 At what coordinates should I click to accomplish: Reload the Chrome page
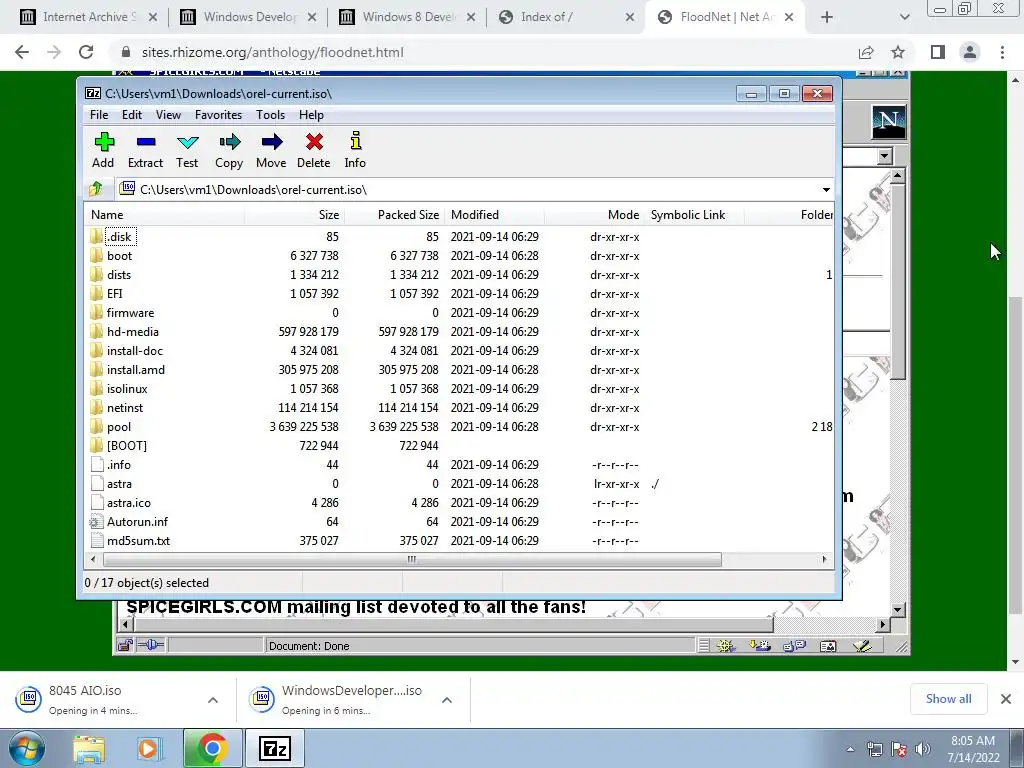[x=86, y=52]
